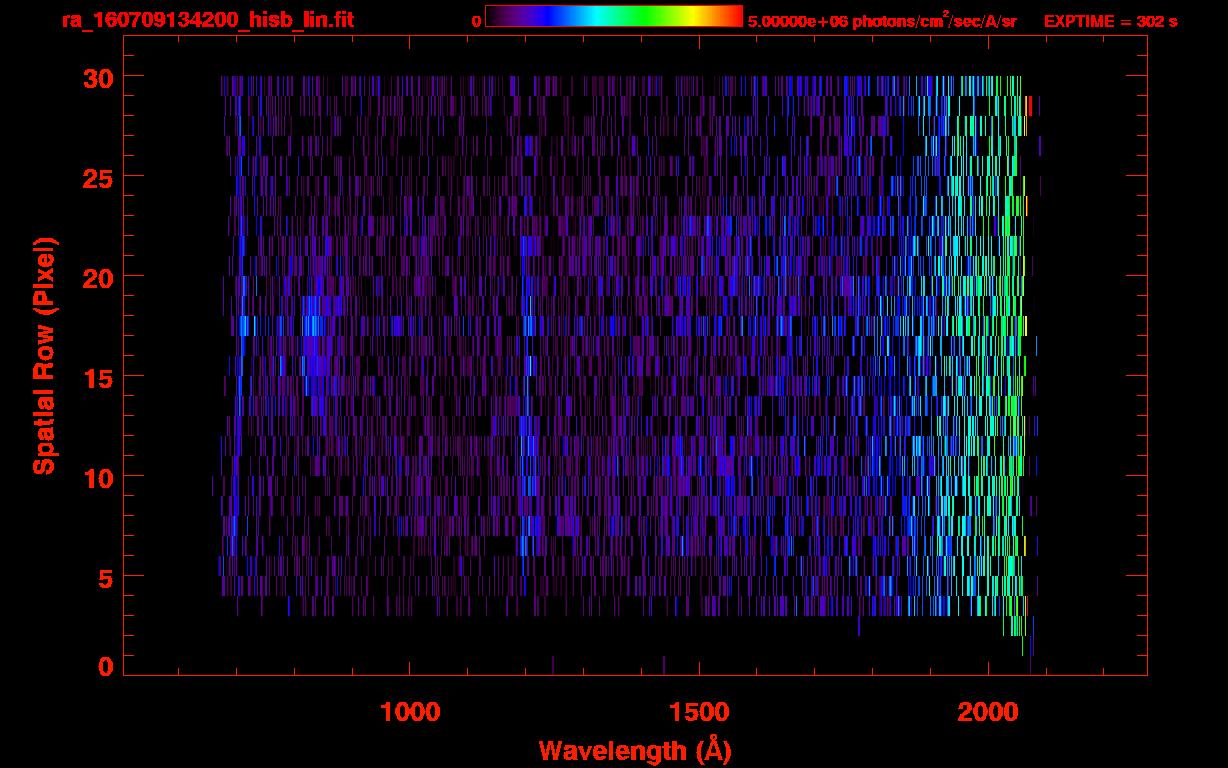The height and width of the screenshot is (768, 1228).
Task: Click the 1500 wavelength tick label
Action: (x=699, y=712)
